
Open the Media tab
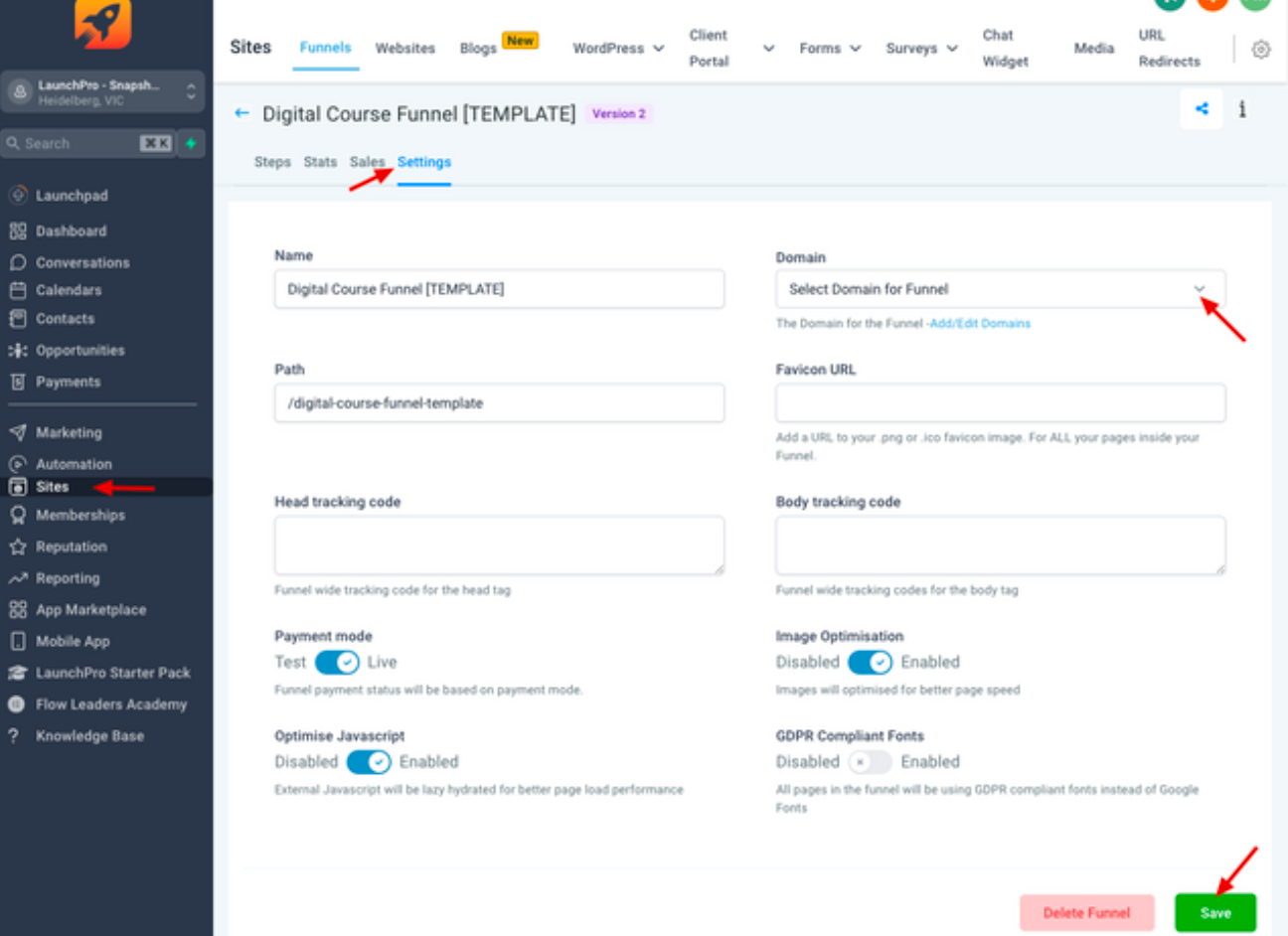pyautogui.click(x=1094, y=48)
